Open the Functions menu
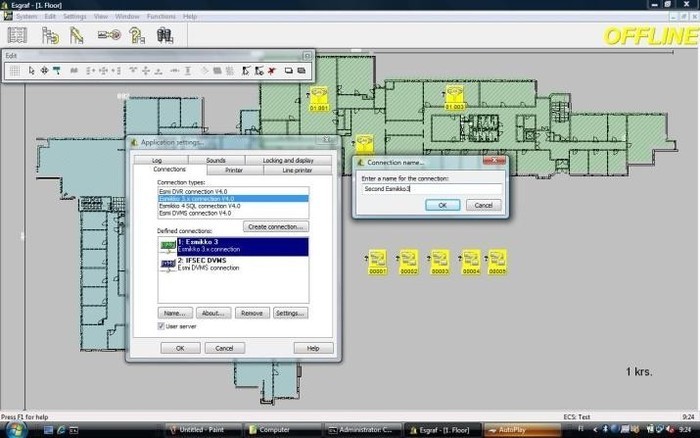 [x=161, y=17]
